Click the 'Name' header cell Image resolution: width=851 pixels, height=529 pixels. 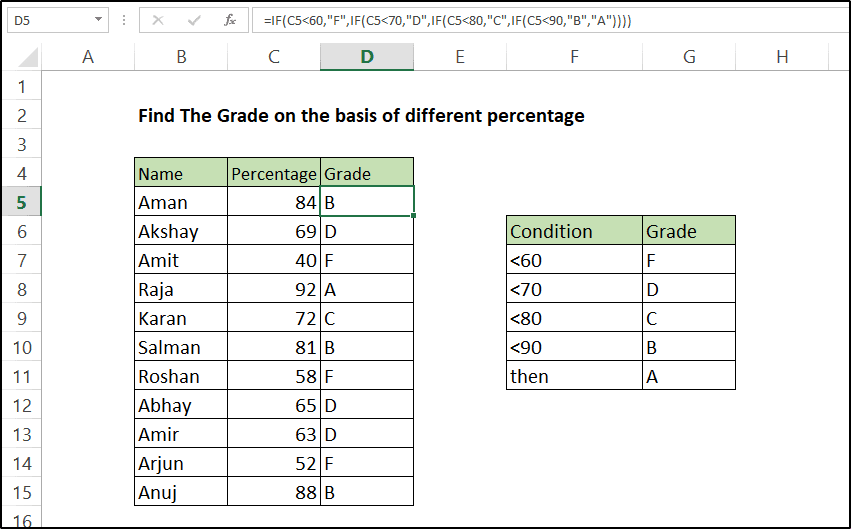pyautogui.click(x=181, y=173)
